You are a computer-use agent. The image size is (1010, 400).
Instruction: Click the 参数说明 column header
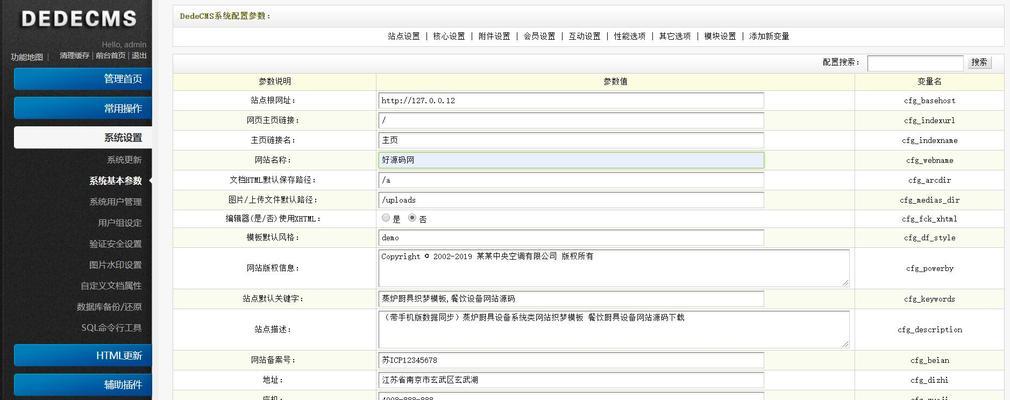[x=275, y=82]
